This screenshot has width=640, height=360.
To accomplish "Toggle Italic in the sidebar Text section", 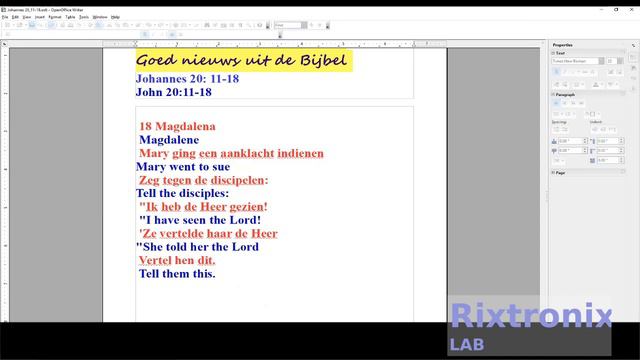I will 565,72.
